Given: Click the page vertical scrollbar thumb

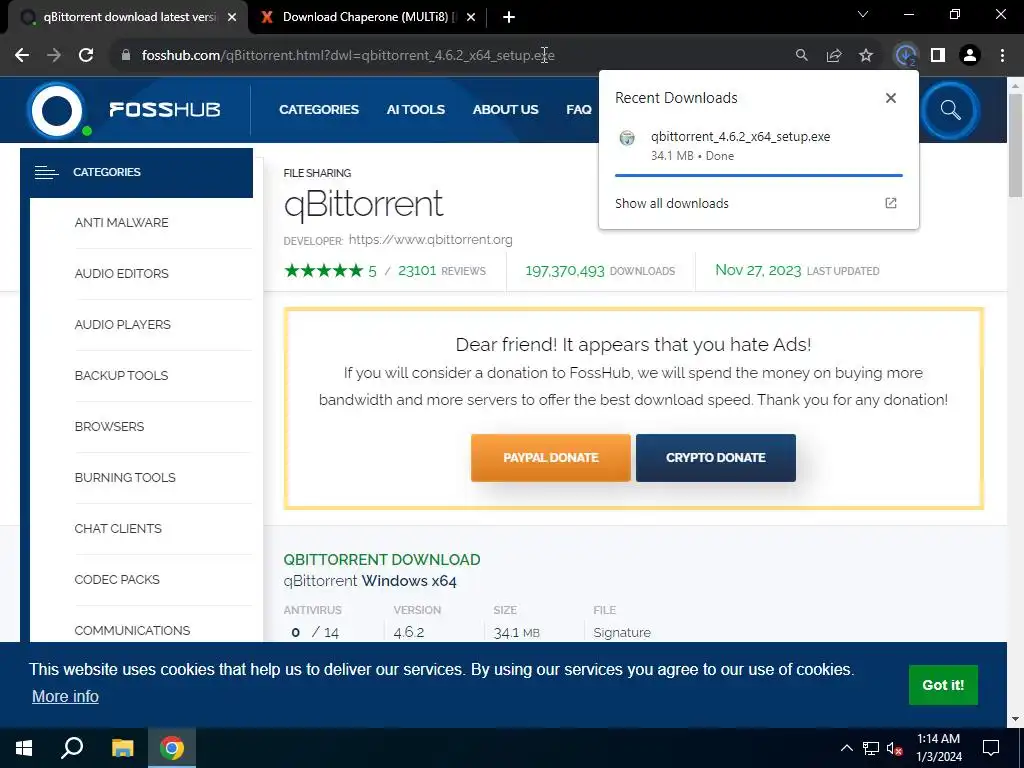Looking at the screenshot, I should click(1015, 145).
